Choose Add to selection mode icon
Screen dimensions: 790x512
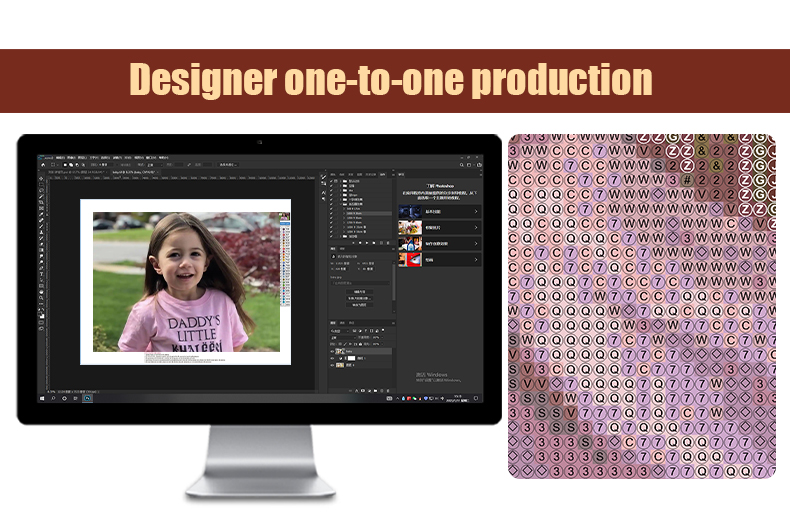pos(71,165)
